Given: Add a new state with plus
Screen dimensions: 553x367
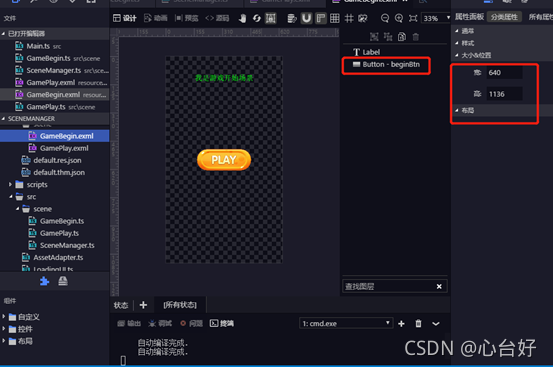Looking at the screenshot, I should (x=143, y=305).
